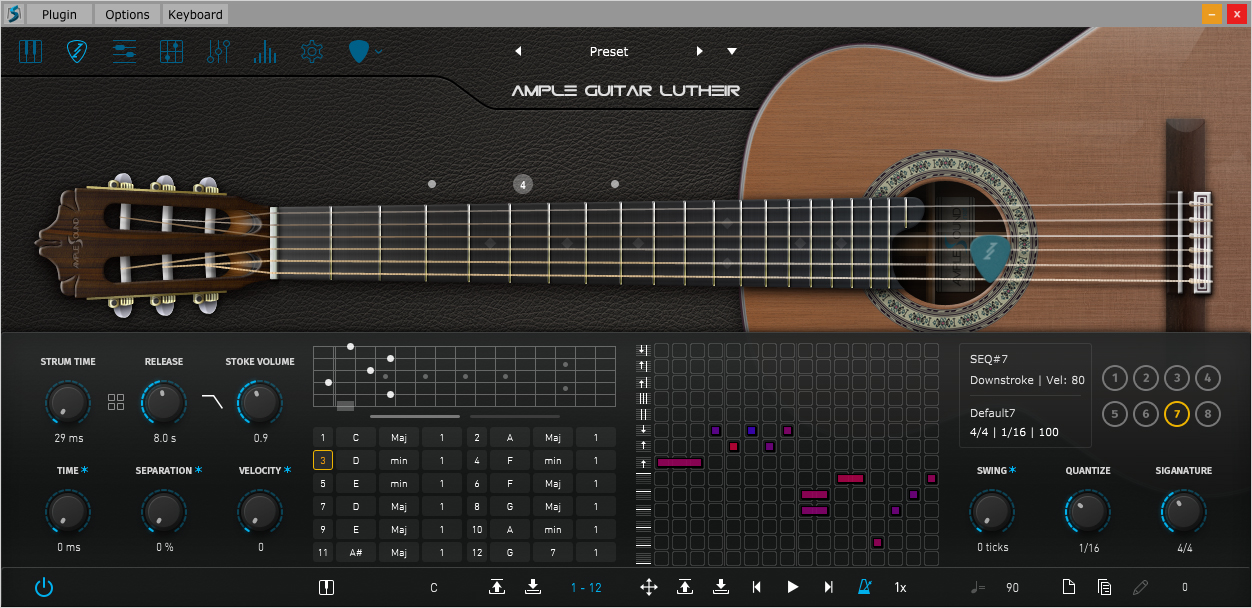Toggle the power button

coord(44,587)
